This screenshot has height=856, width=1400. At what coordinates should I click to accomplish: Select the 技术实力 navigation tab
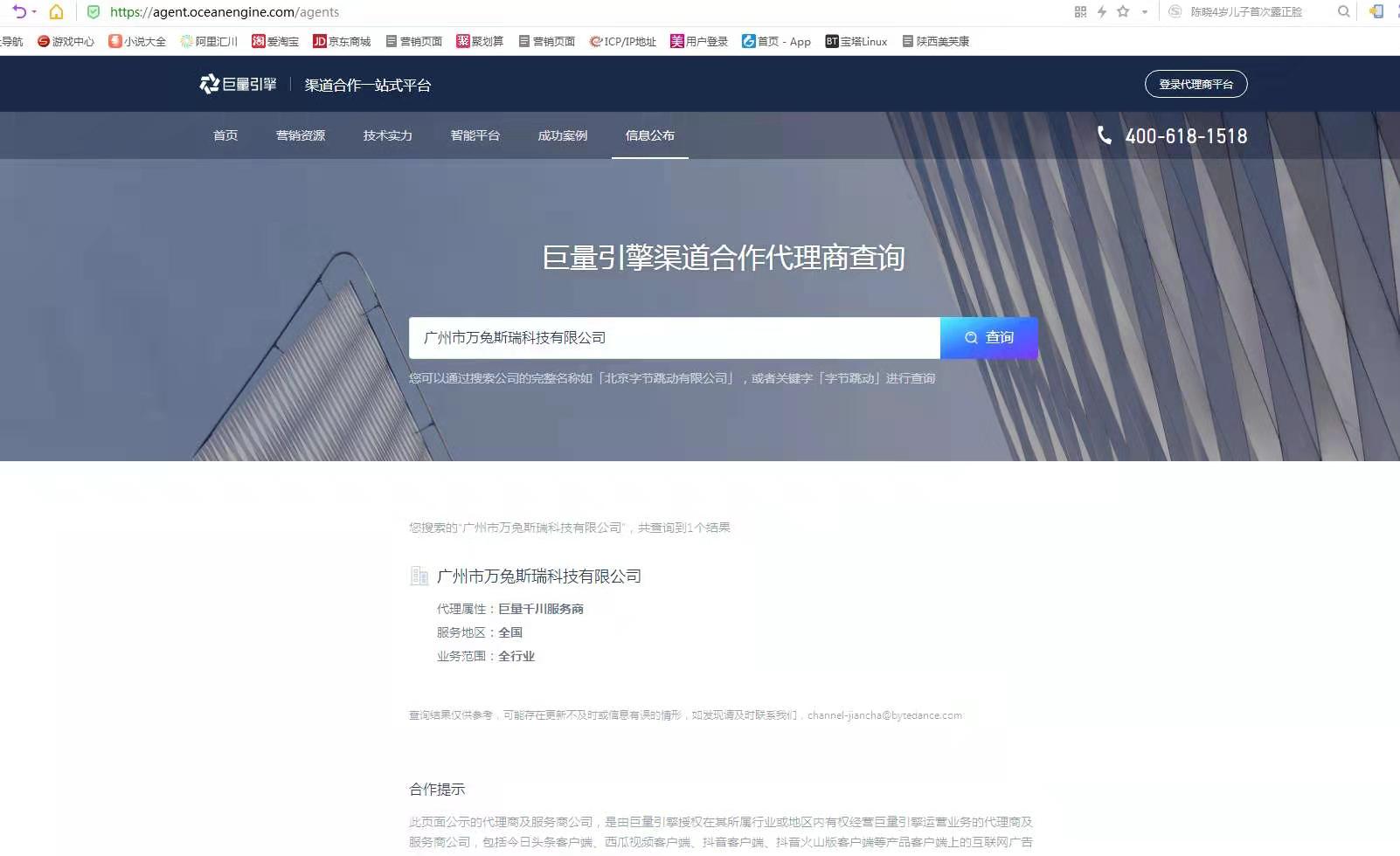pos(388,135)
